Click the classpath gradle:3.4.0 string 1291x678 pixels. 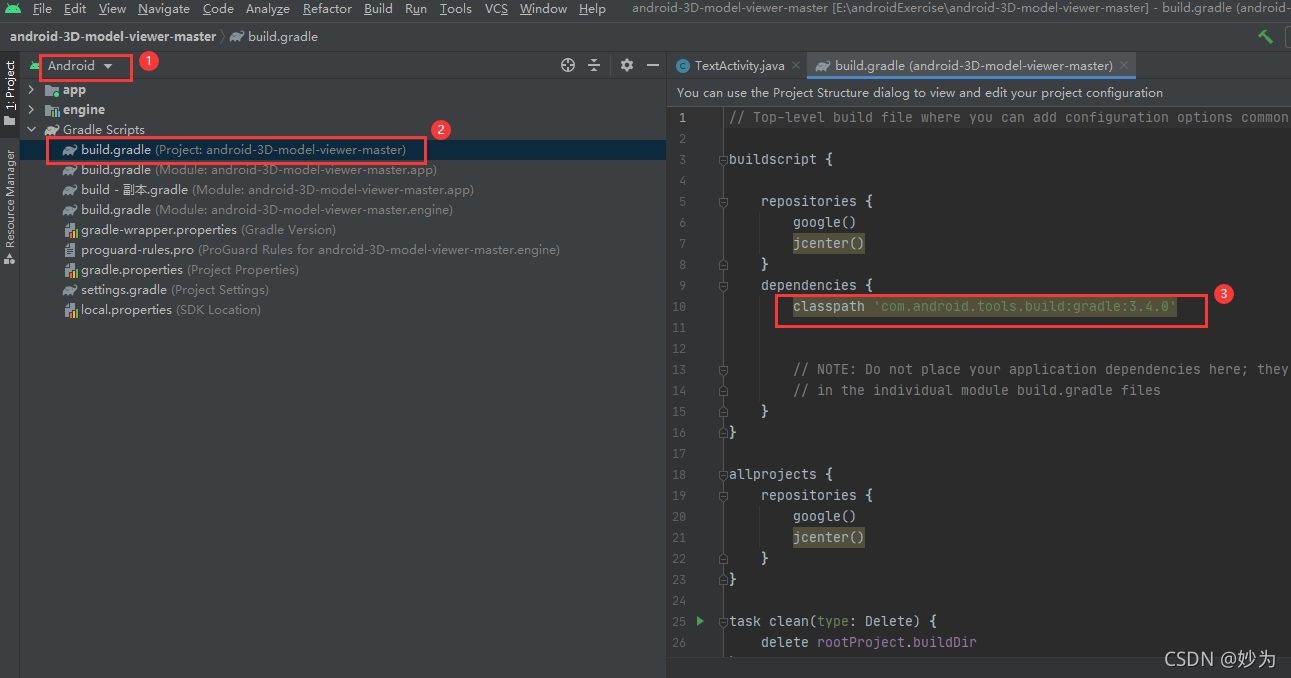coord(1025,307)
